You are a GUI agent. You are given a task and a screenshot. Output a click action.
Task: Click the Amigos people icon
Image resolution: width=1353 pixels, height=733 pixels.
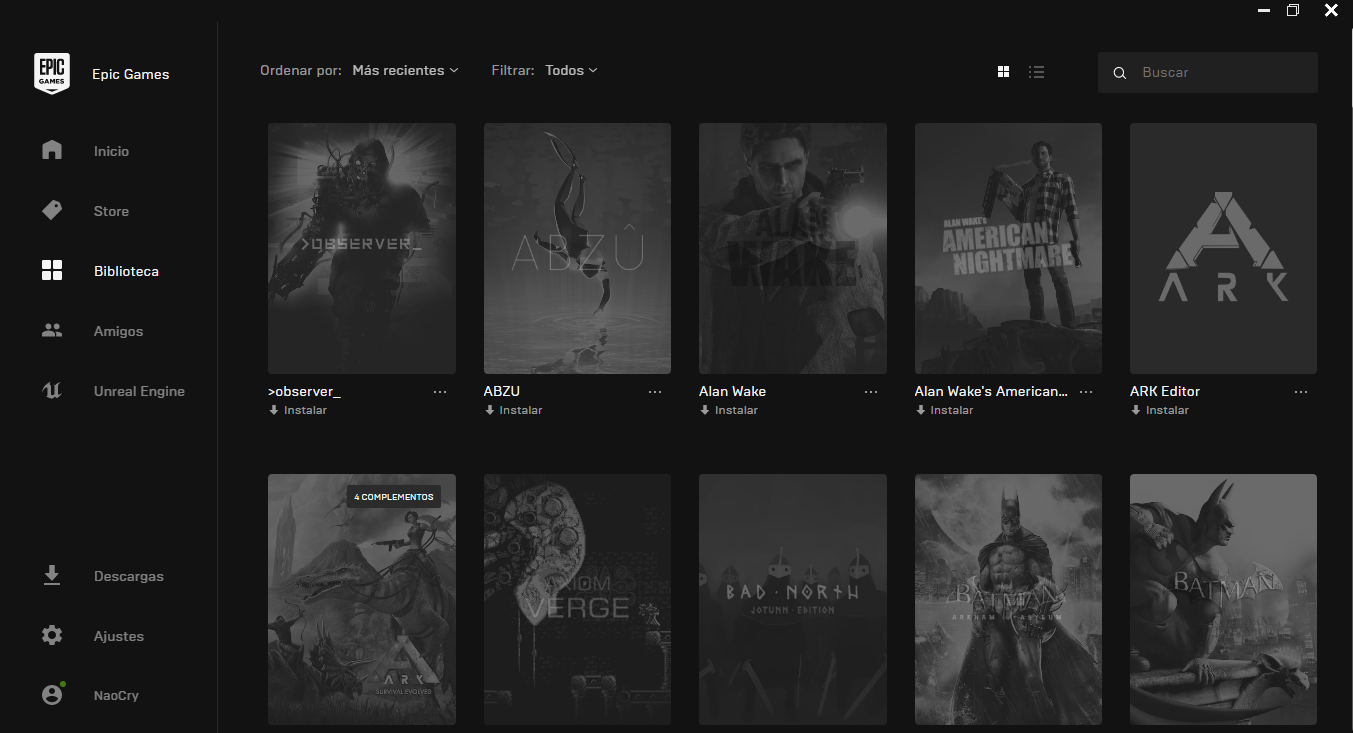coord(52,331)
